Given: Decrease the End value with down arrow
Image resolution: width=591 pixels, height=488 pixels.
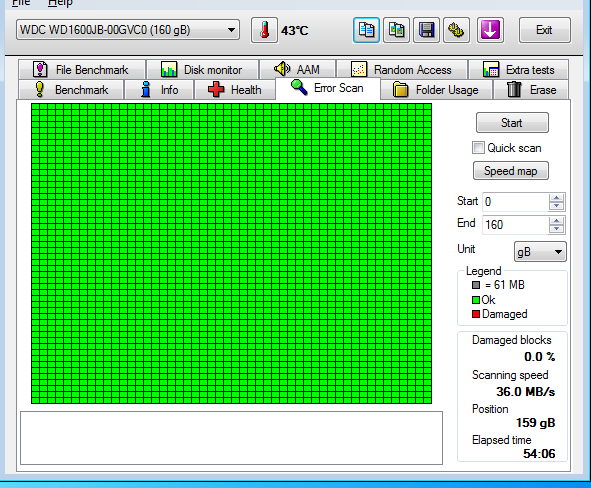Looking at the screenshot, I should click(x=557, y=229).
